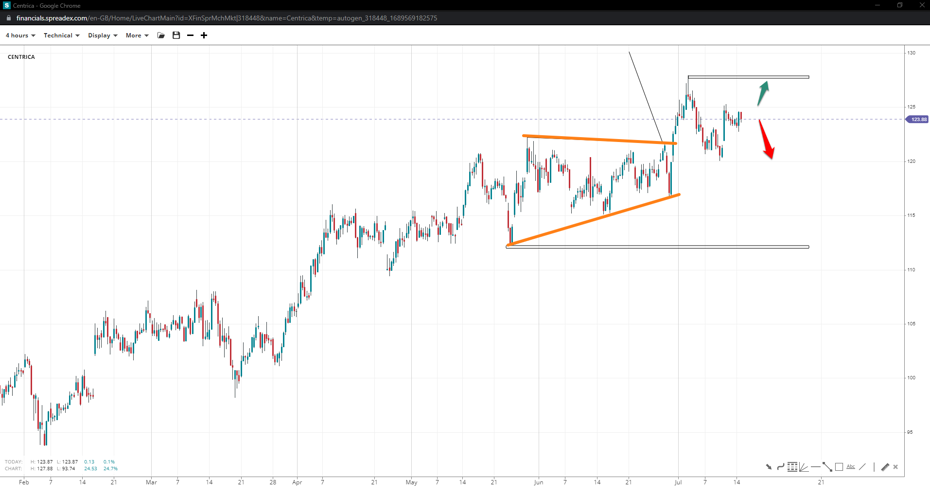Close the drawing tools toolbar
Screen dimensions: 930x497
tap(896, 467)
